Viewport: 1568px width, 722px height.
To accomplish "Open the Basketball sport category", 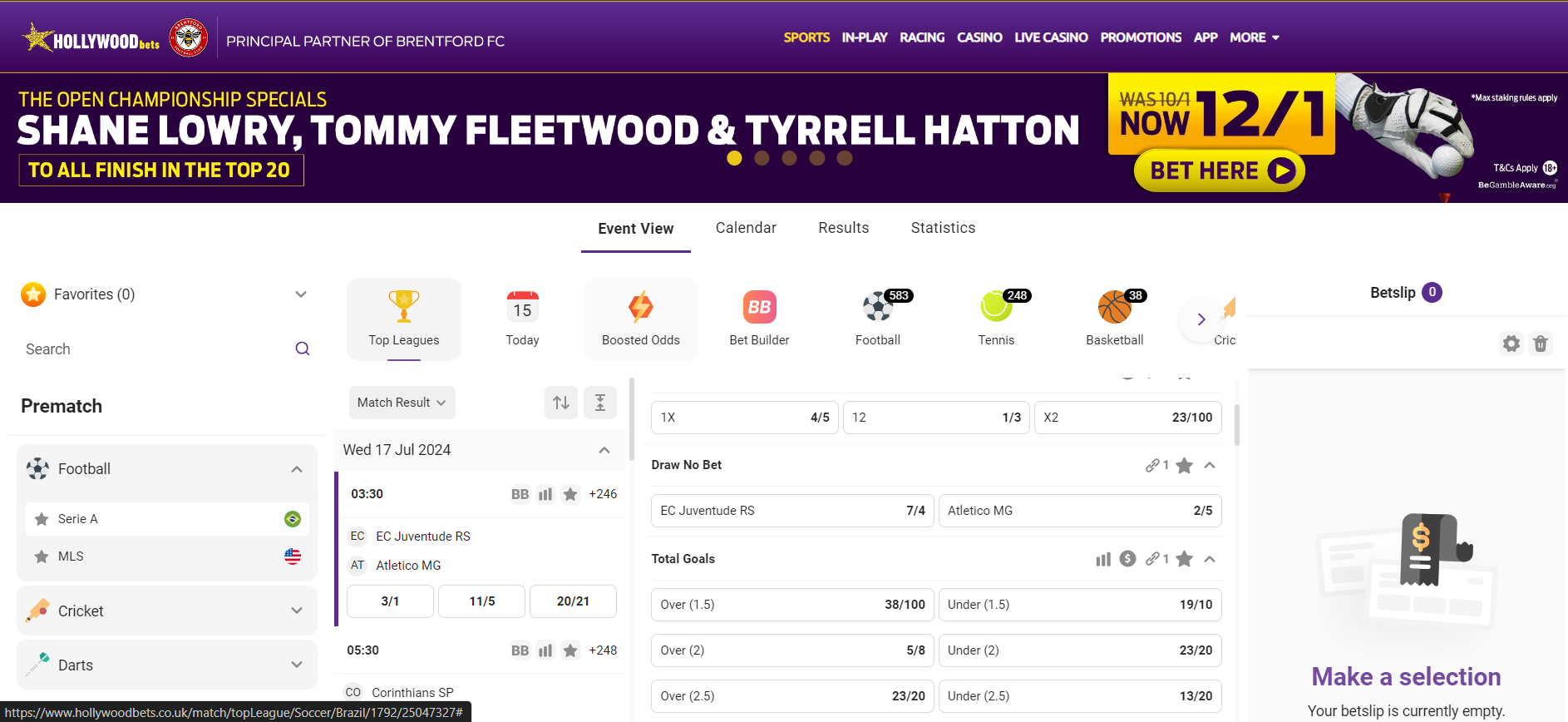I will 1114,308.
